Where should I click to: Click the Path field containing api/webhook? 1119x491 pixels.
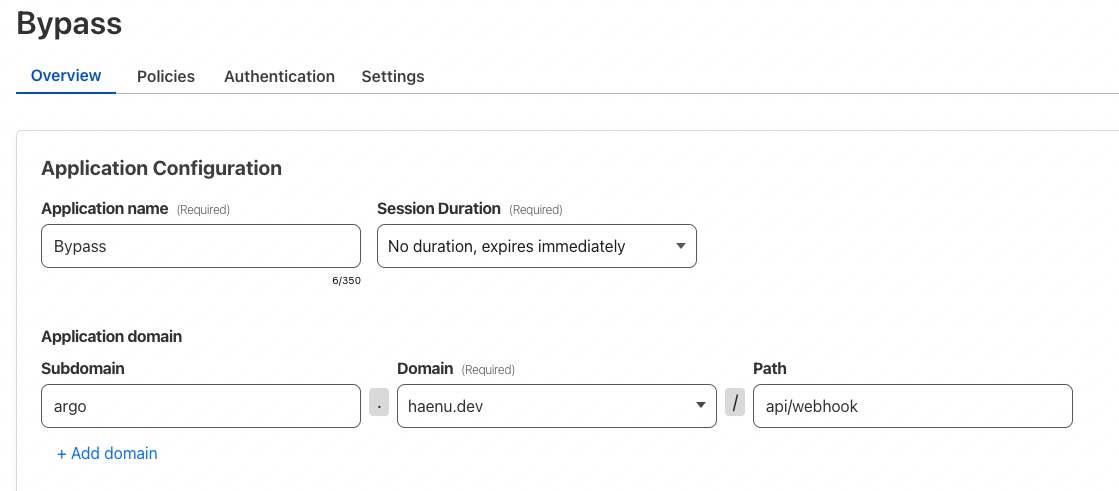[x=913, y=406]
